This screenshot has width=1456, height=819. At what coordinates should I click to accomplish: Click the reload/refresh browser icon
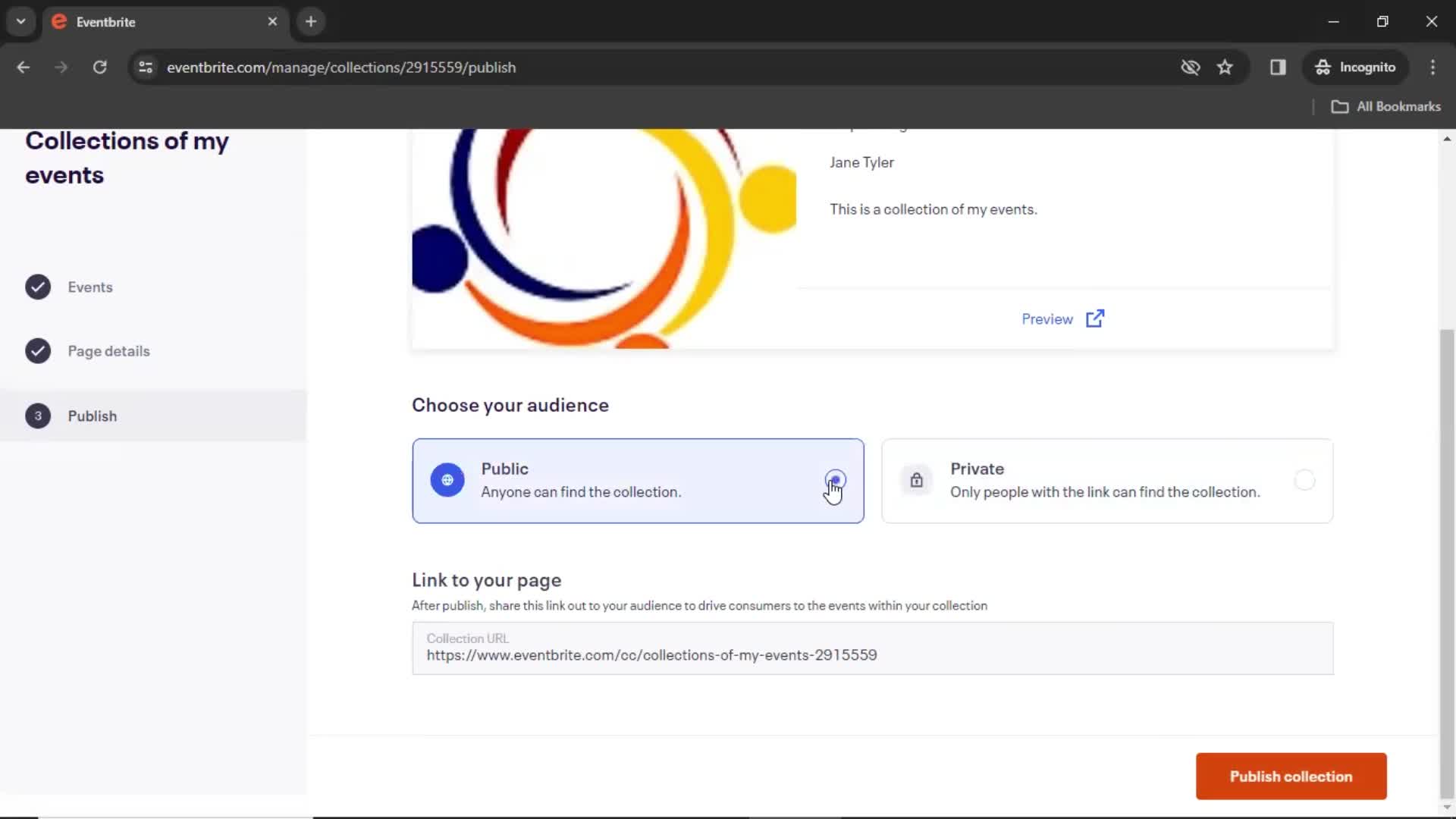point(99,67)
